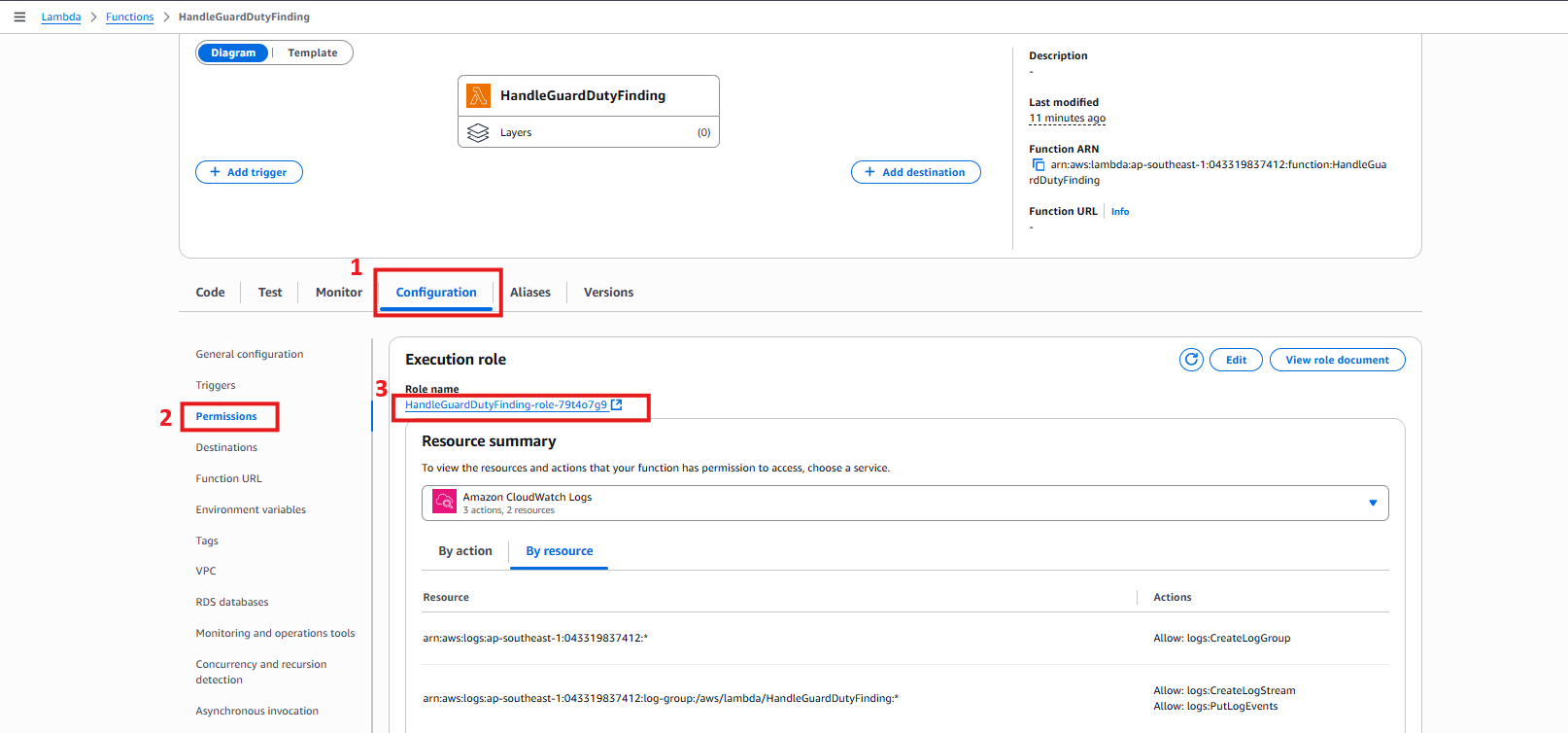Viewport: 1568px width, 733px height.
Task: Click Add destination button
Action: [x=915, y=172]
